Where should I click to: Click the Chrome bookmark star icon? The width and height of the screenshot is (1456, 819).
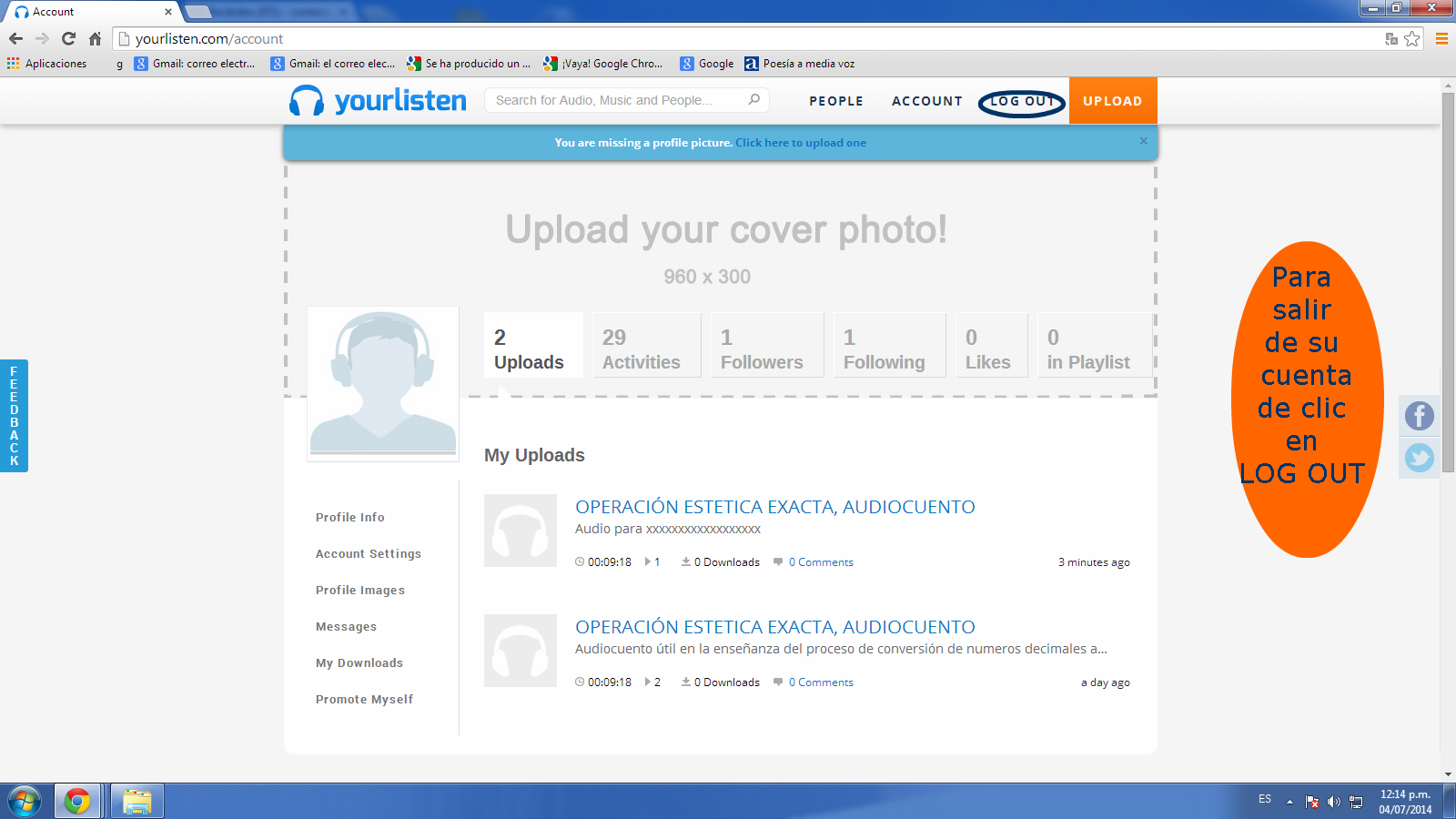[x=1411, y=38]
